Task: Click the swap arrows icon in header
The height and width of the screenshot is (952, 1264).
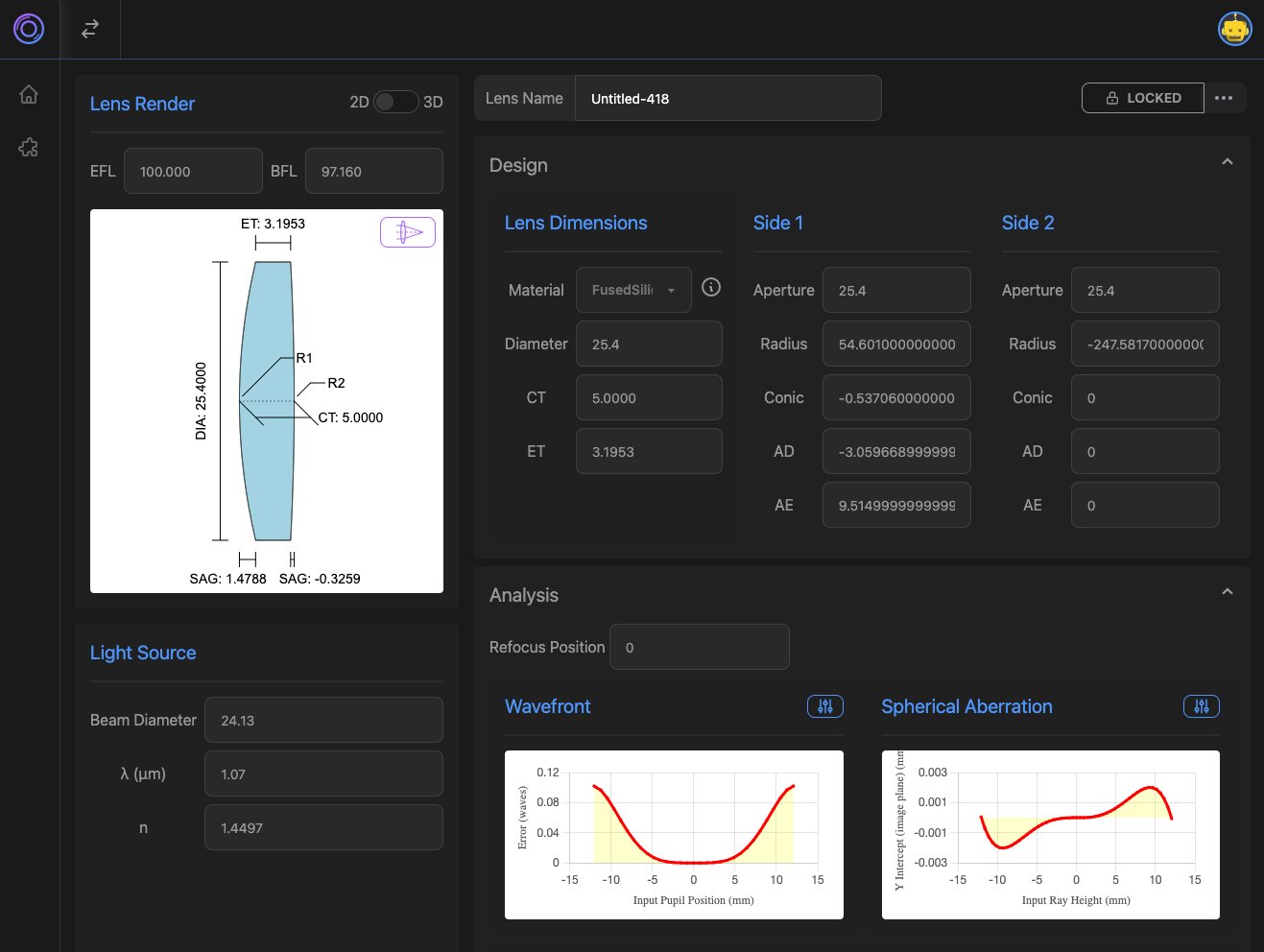Action: [90, 30]
